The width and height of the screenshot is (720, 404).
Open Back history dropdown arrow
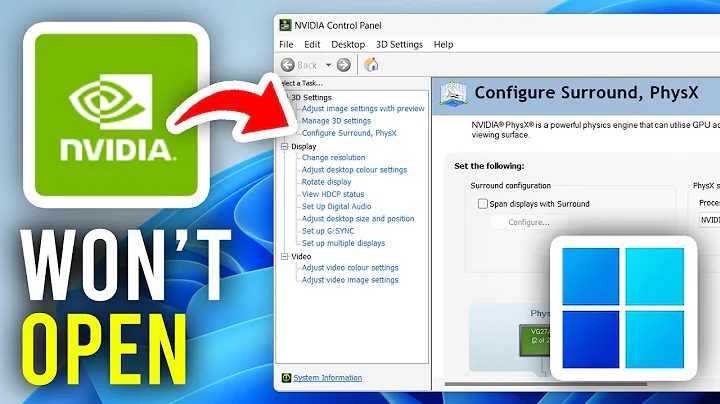pos(328,65)
